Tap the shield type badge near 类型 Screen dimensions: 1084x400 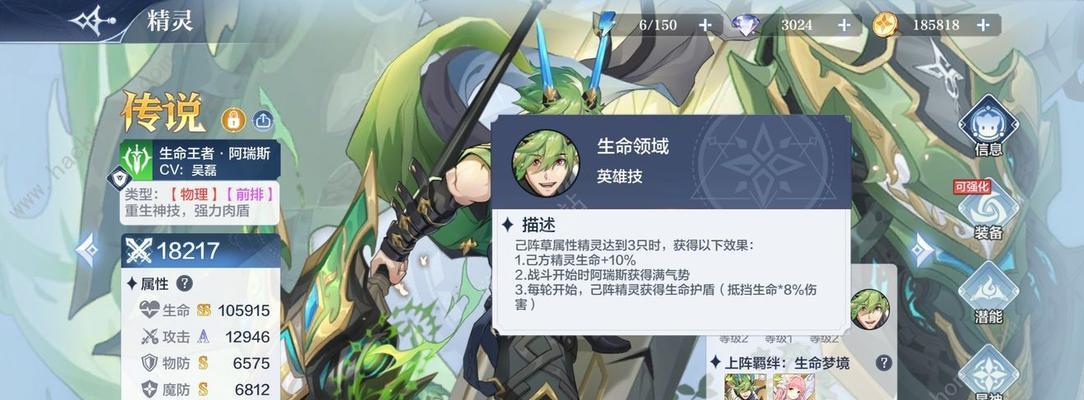[x=119, y=179]
